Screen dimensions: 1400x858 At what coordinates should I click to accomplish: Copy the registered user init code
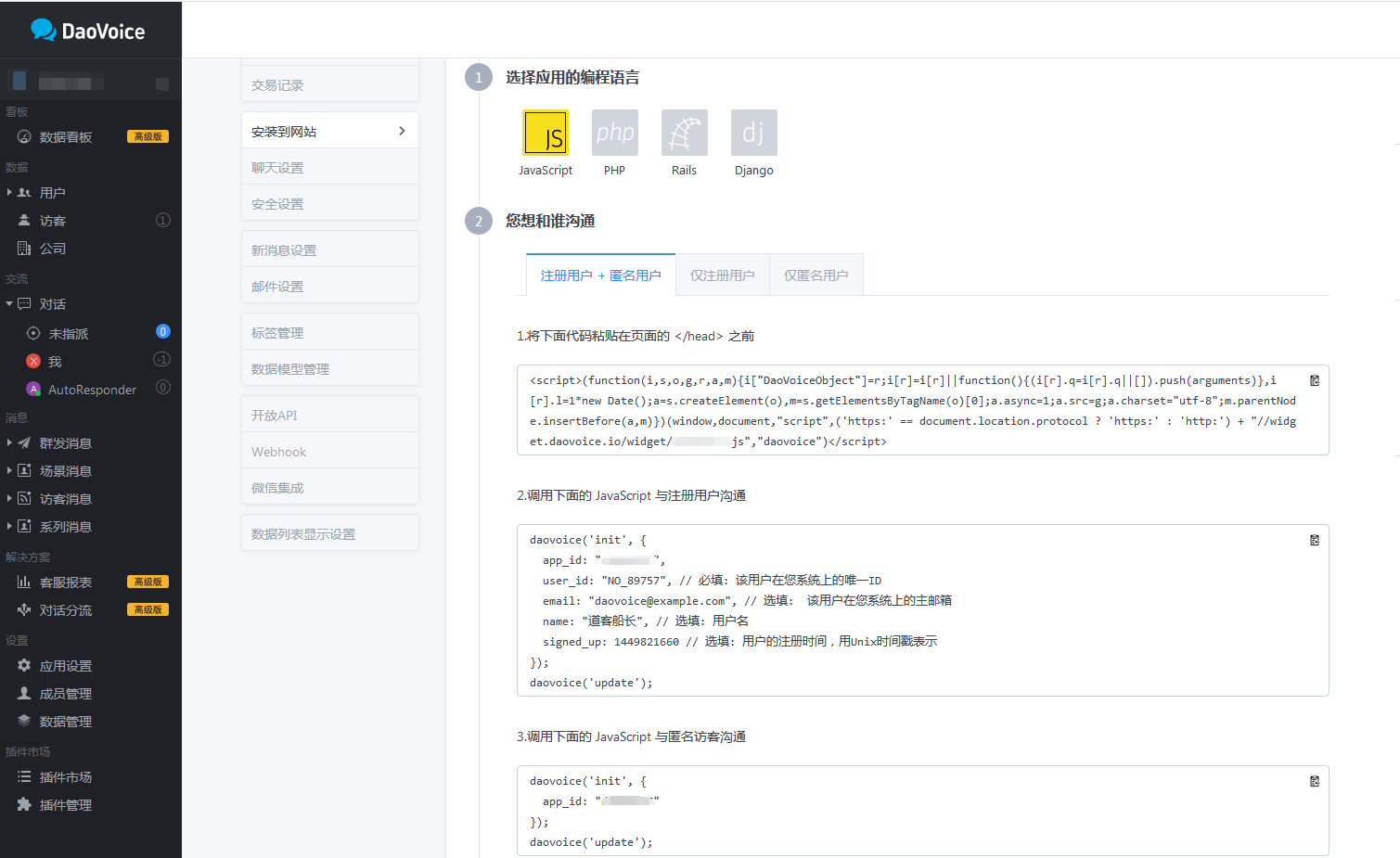point(1314,540)
